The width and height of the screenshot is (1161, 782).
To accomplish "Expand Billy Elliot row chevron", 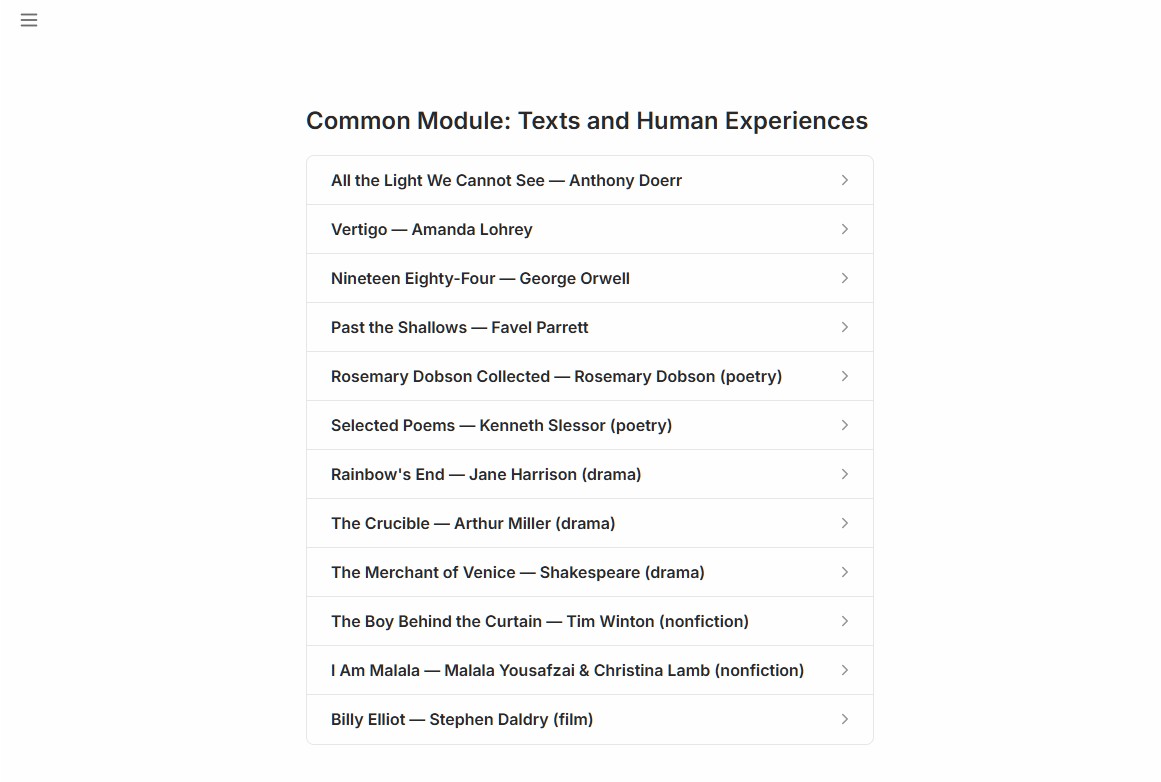I will tap(845, 719).
